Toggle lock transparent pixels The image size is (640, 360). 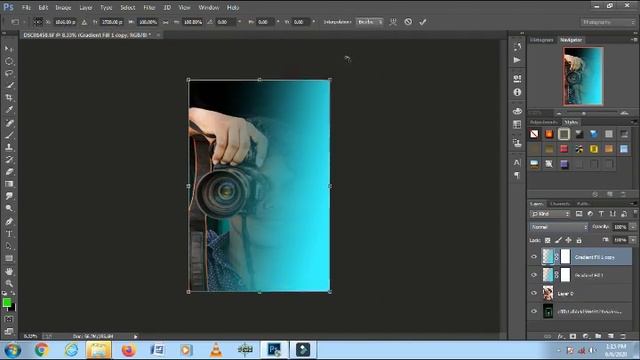click(548, 240)
